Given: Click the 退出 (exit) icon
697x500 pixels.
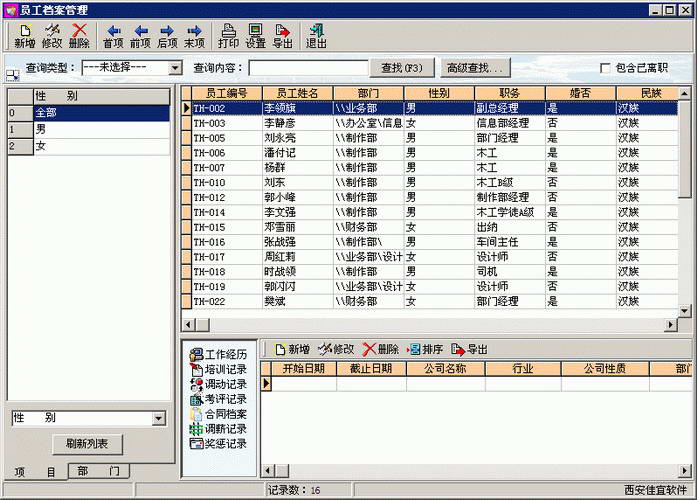Looking at the screenshot, I should [x=316, y=36].
